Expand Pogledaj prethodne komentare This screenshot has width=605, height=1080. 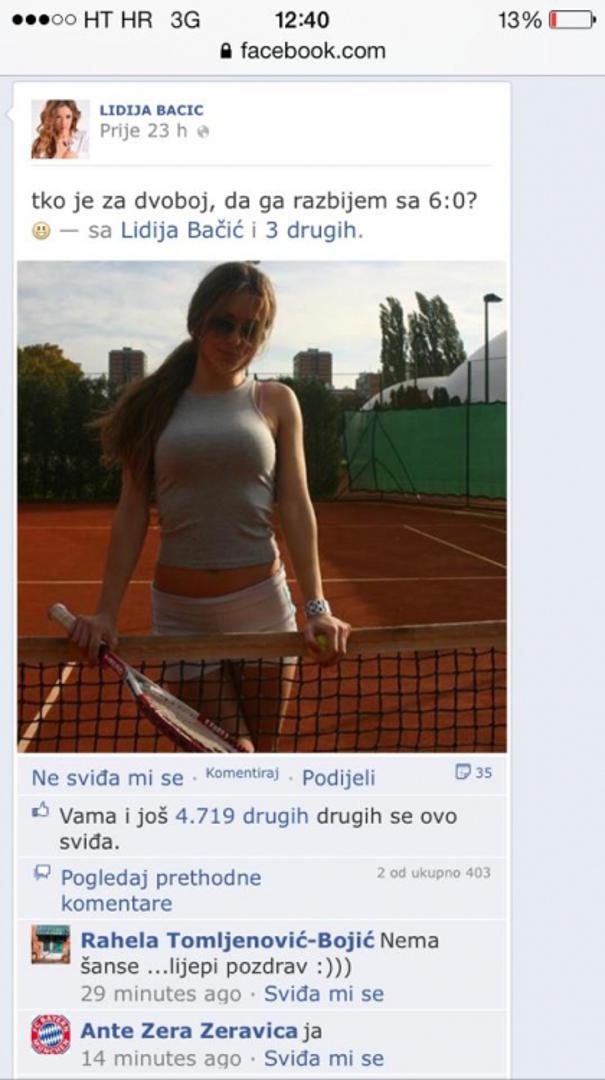[x=161, y=890]
